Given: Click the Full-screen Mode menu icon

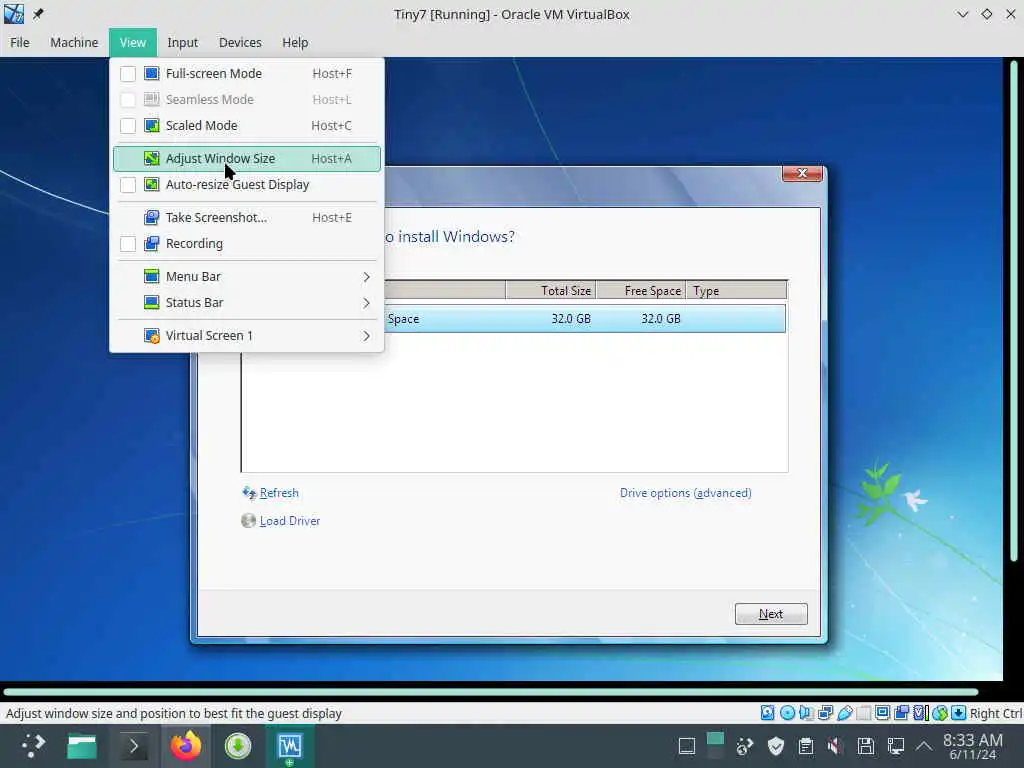Looking at the screenshot, I should 152,73.
